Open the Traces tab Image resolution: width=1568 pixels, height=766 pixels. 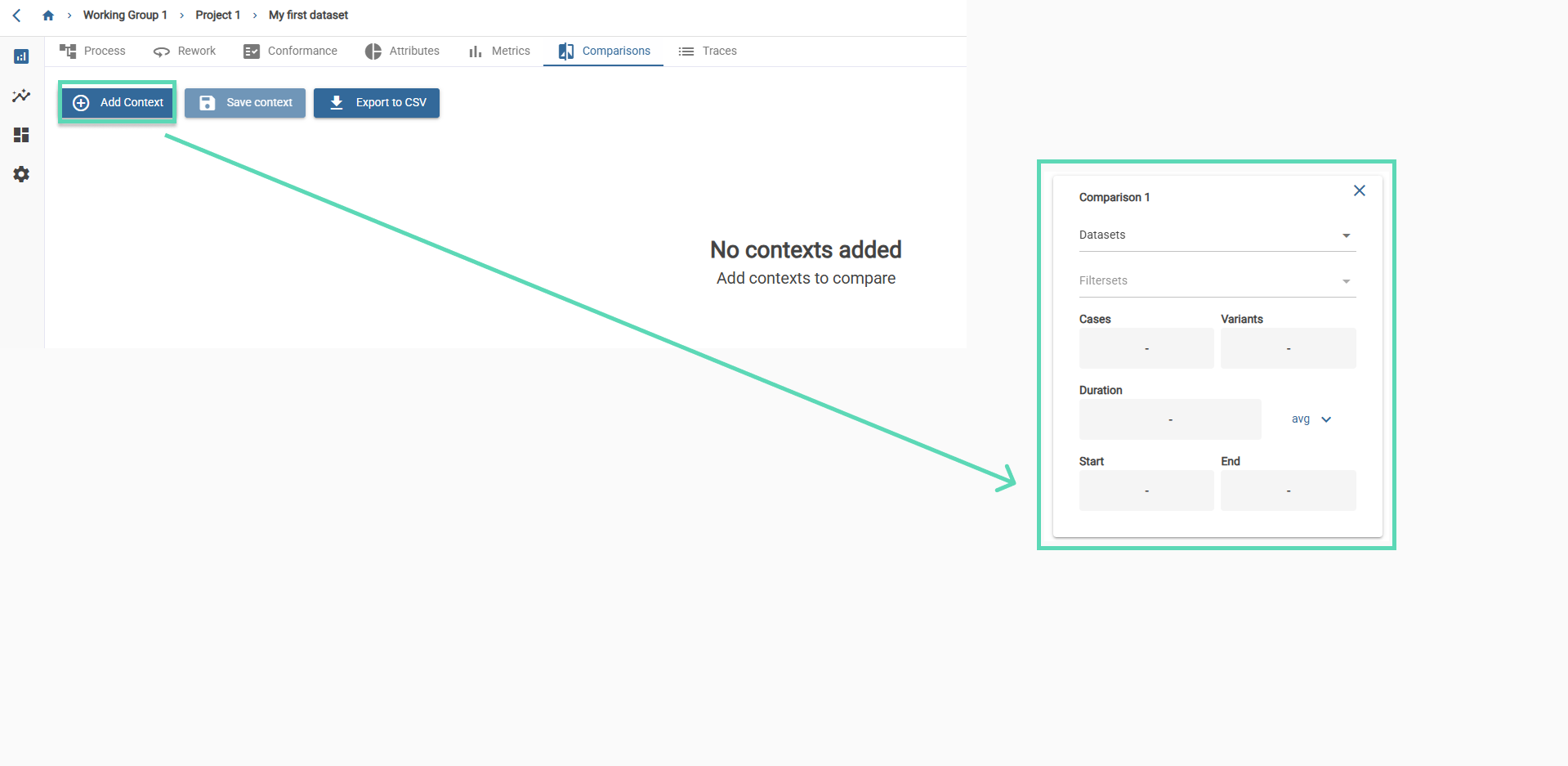tap(708, 51)
